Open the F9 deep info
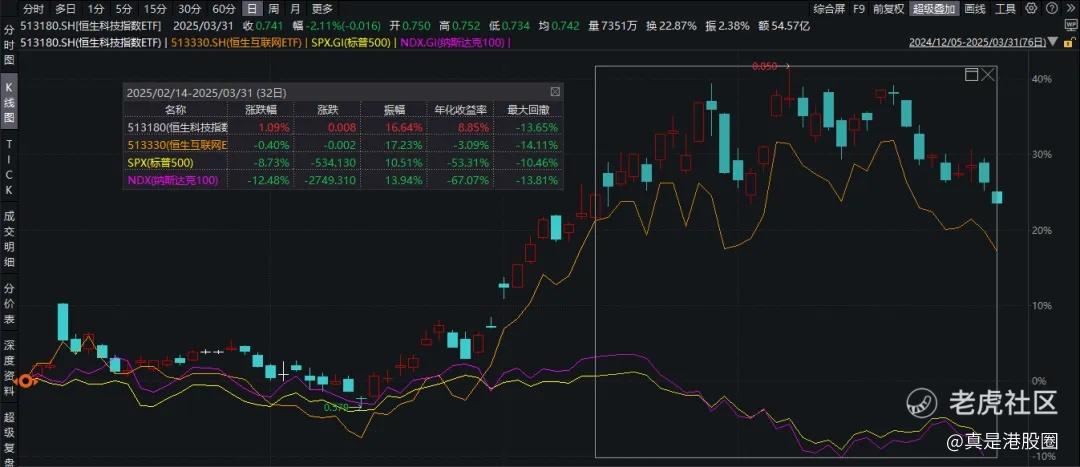 858,9
